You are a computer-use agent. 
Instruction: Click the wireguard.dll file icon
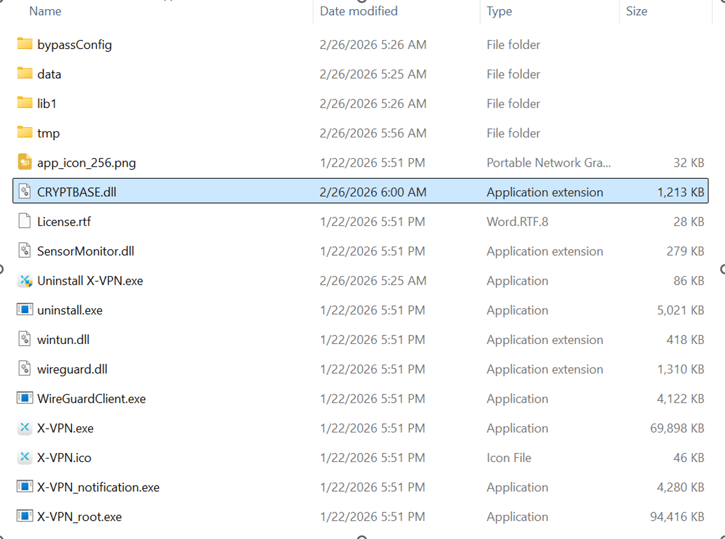25,369
